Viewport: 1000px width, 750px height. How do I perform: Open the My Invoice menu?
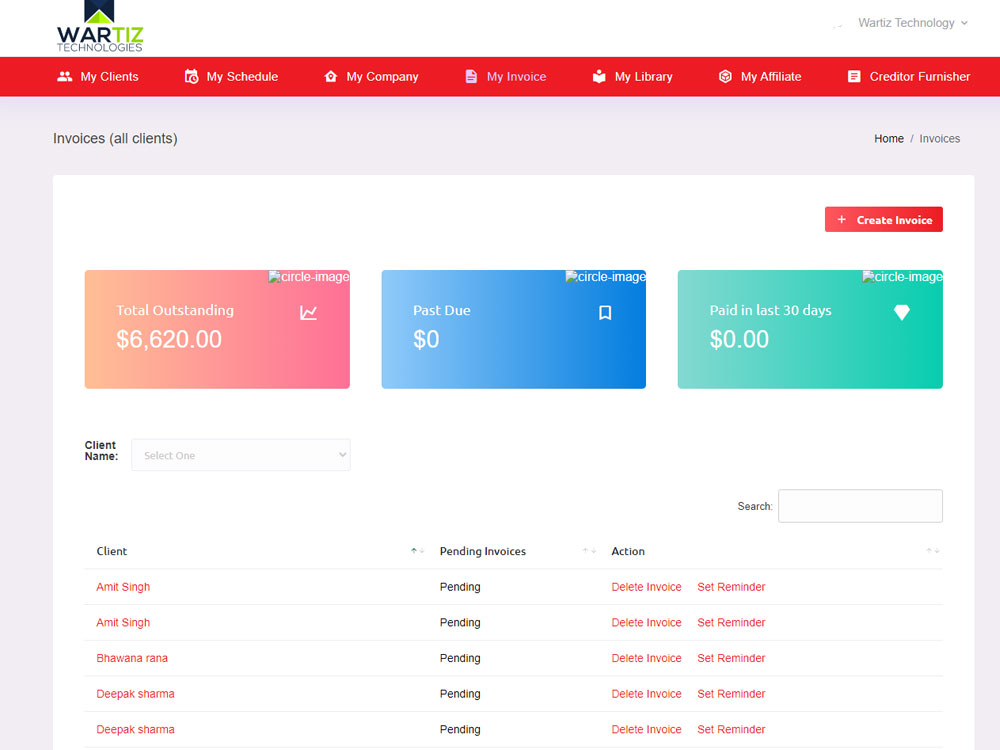[506, 77]
